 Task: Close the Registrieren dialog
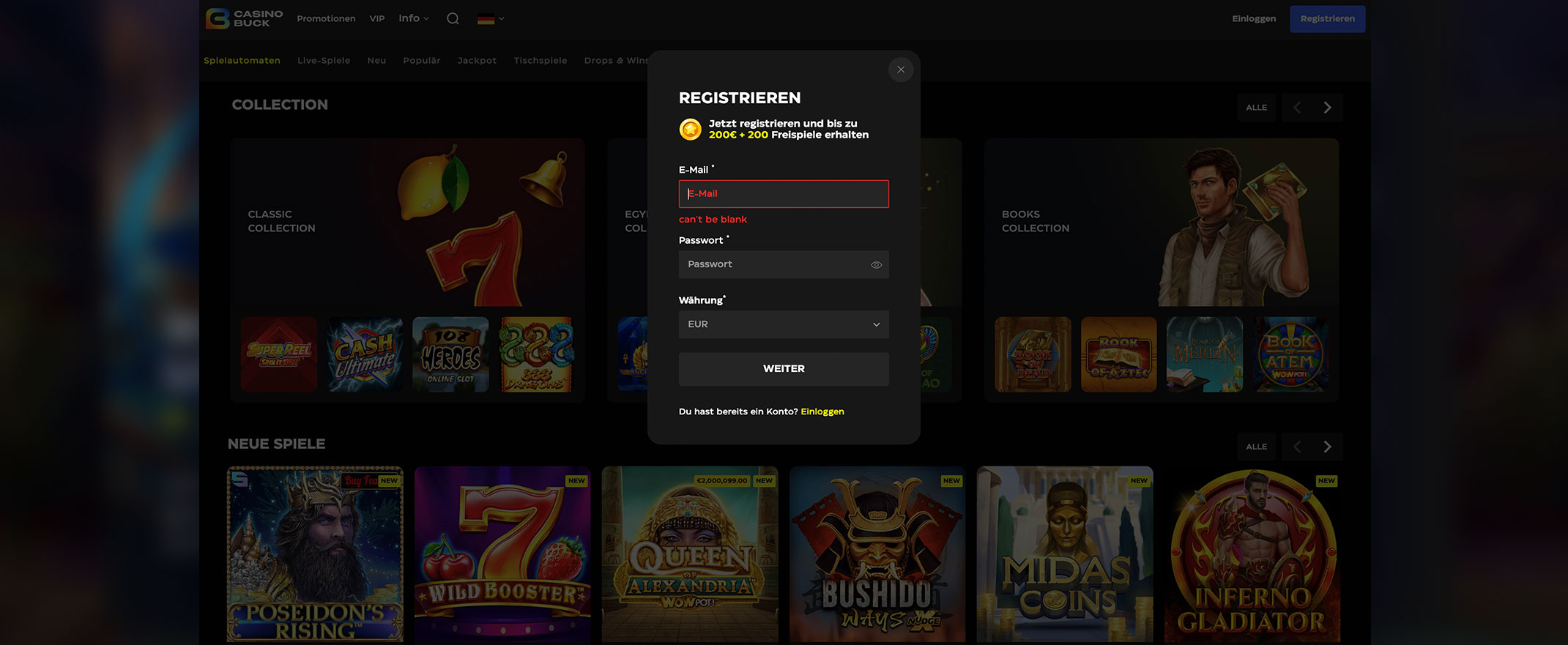pos(901,70)
